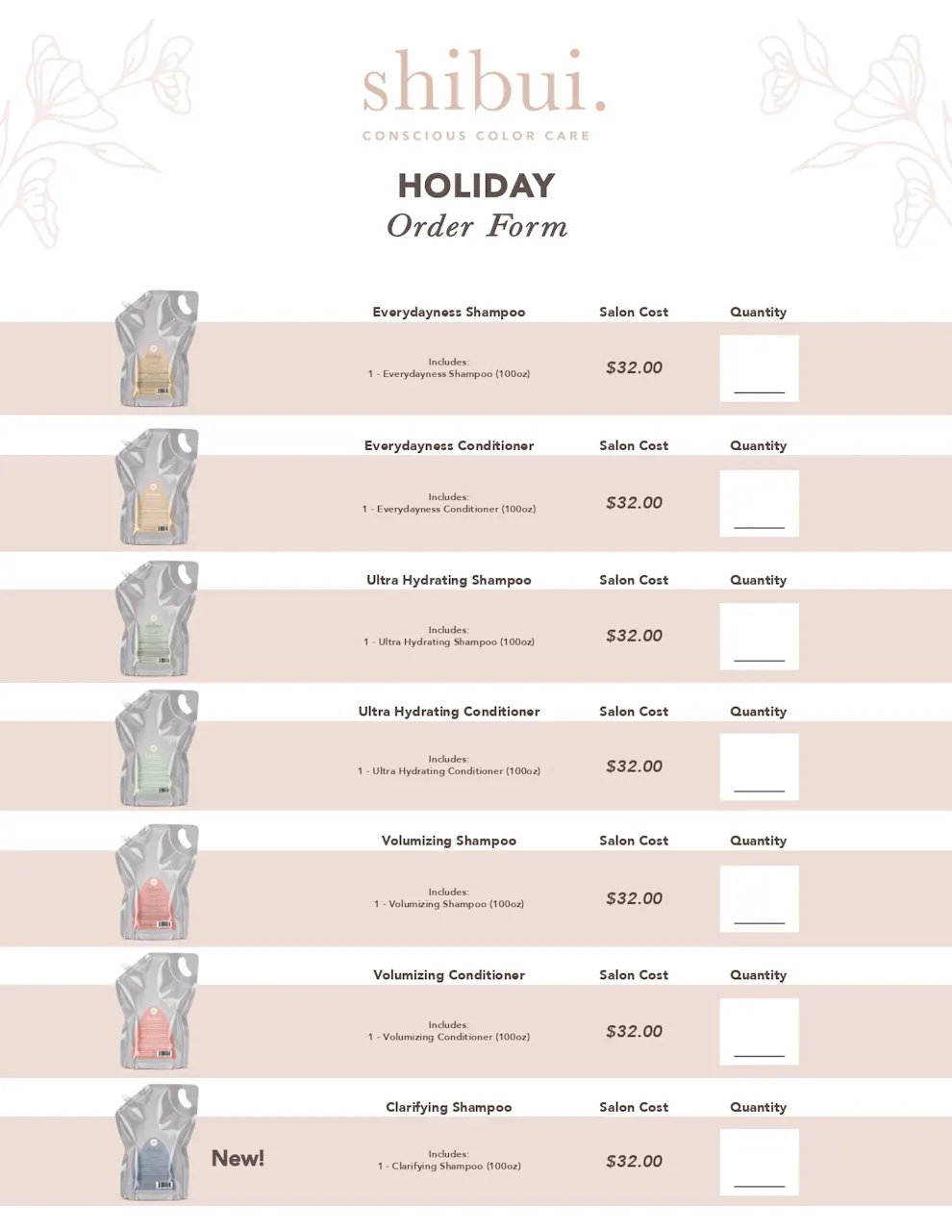
Task: Select the Clarifying Shampoo quantity field
Action: coord(759,1163)
